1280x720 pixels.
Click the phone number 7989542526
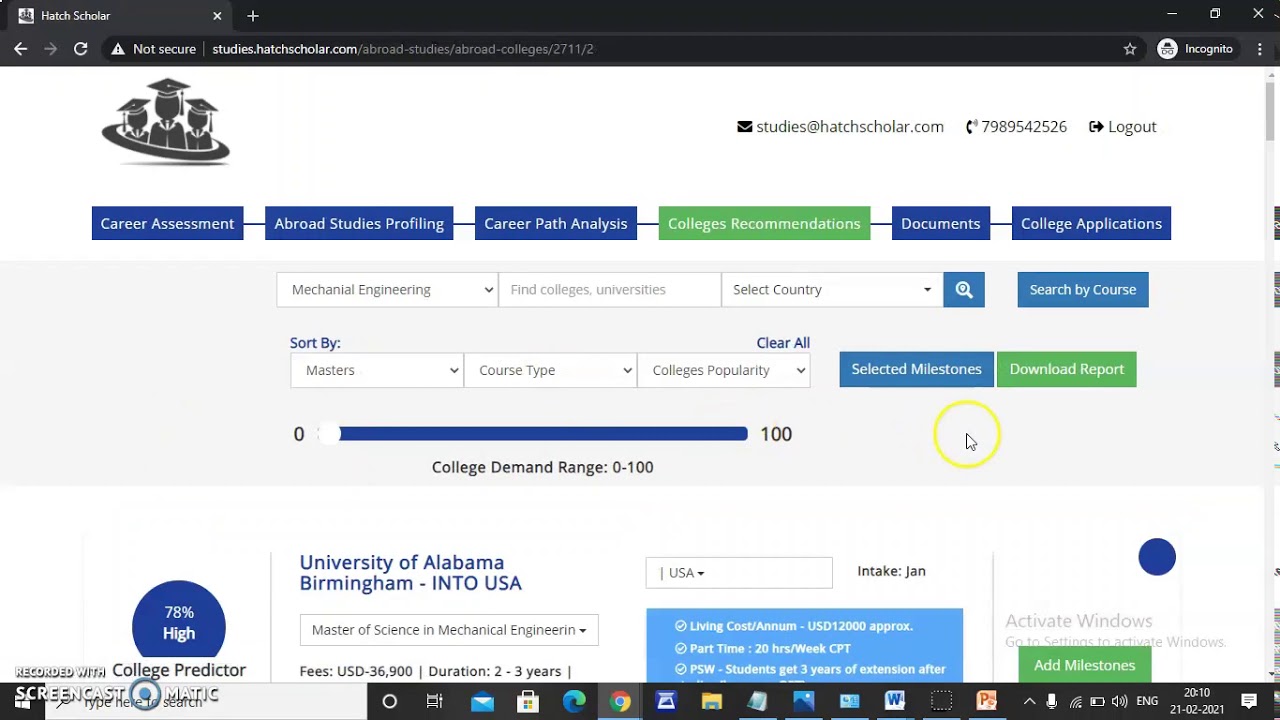[1016, 126]
